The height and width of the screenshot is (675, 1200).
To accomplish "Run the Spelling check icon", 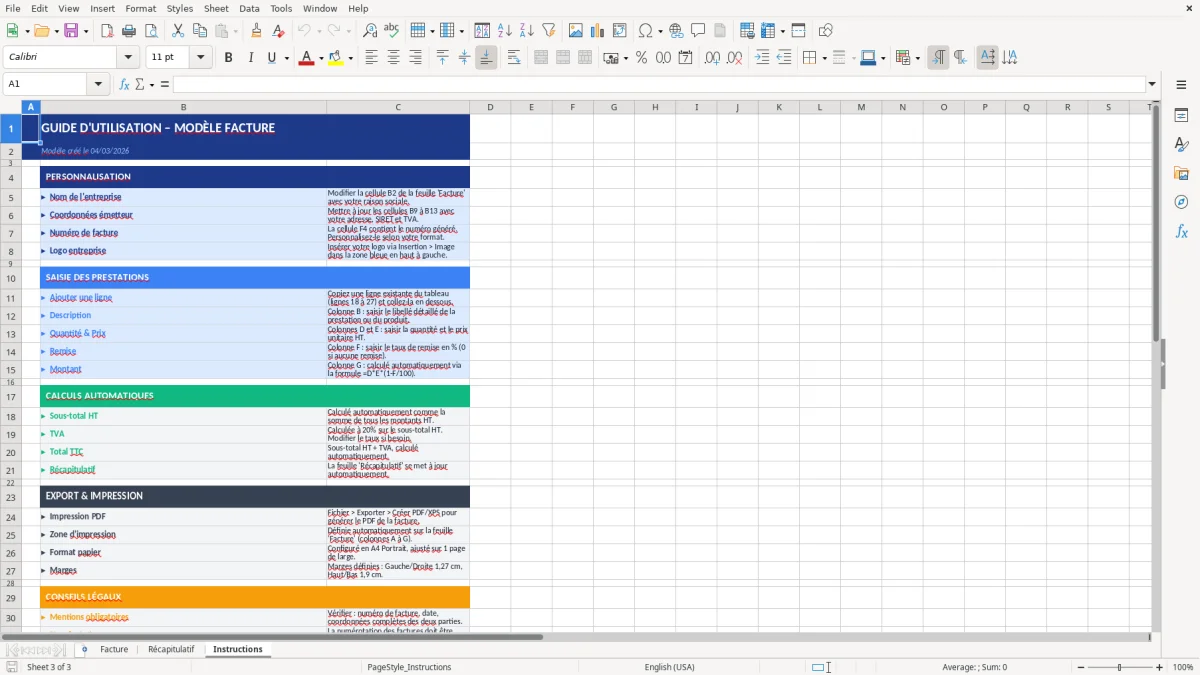I will tap(391, 31).
